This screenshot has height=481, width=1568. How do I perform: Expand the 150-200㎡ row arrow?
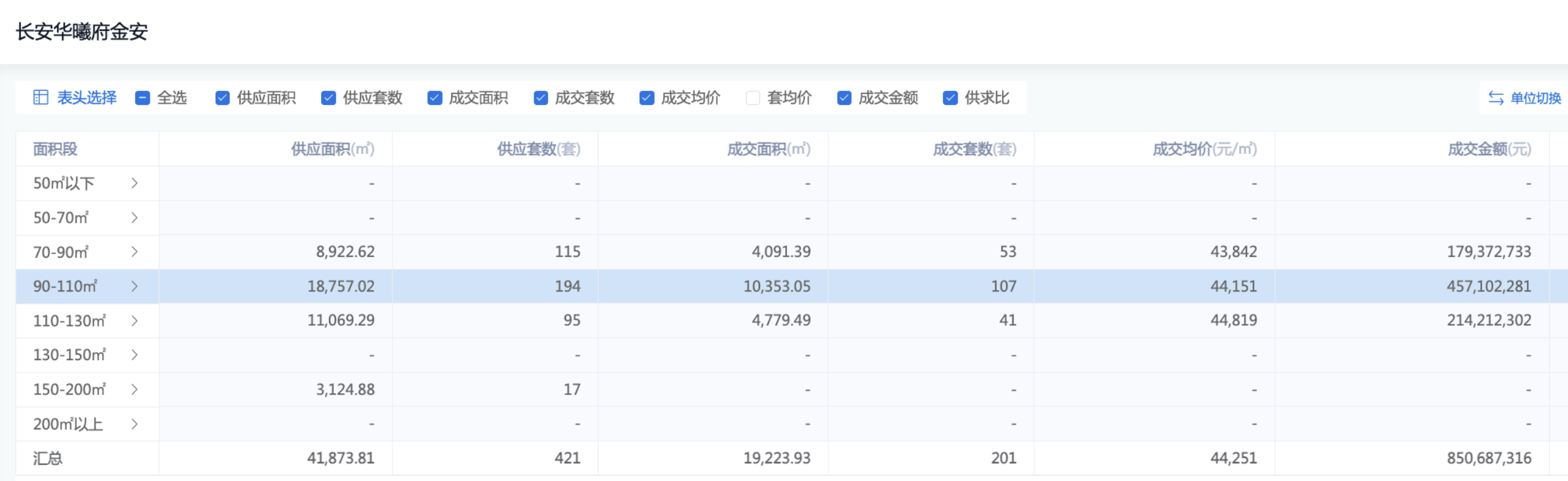point(134,390)
